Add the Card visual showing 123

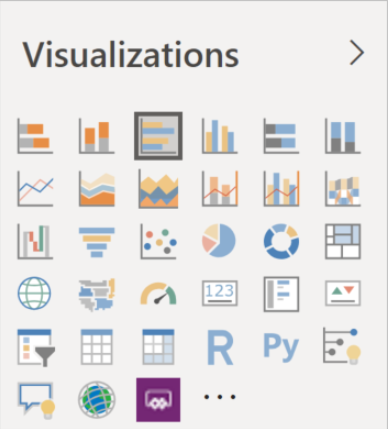coord(220,293)
